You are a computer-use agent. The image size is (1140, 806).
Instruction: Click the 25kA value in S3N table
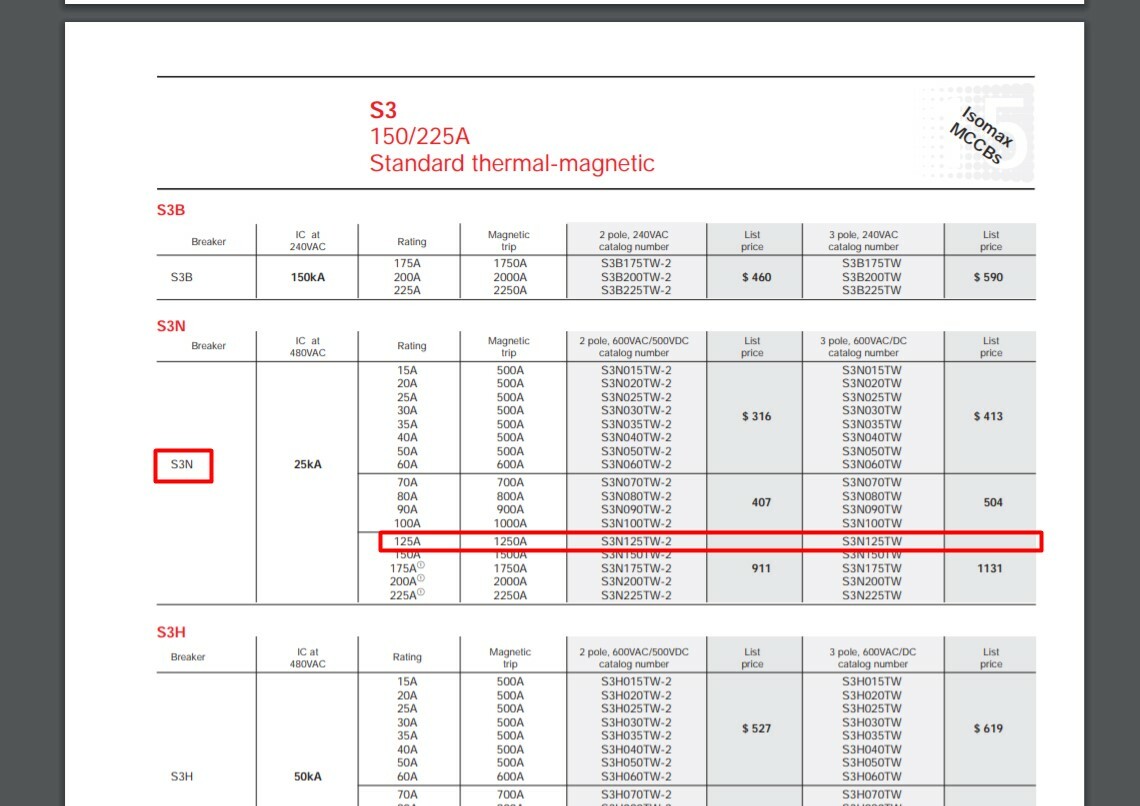tap(308, 464)
